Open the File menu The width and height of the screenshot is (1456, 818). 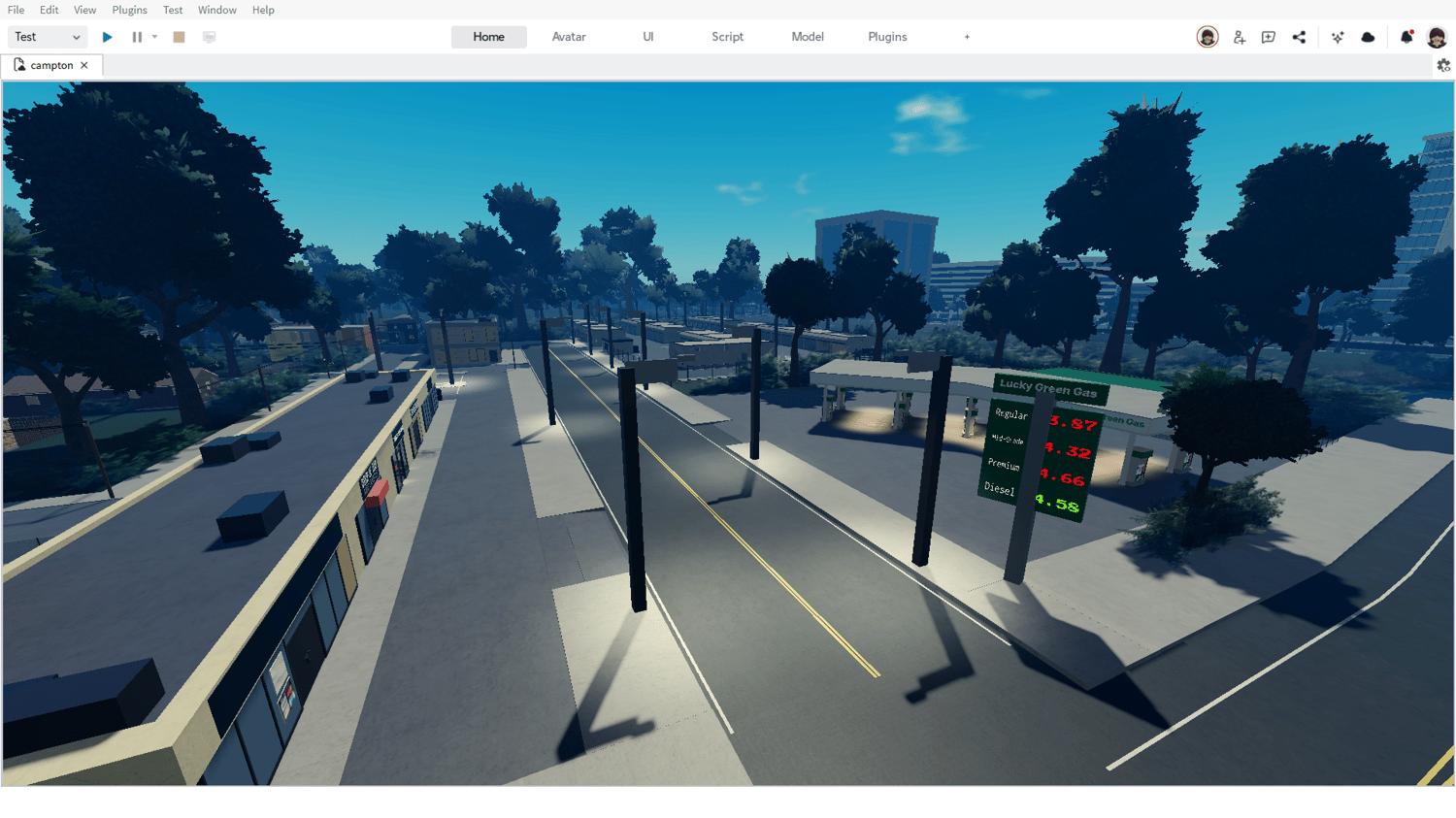16,10
